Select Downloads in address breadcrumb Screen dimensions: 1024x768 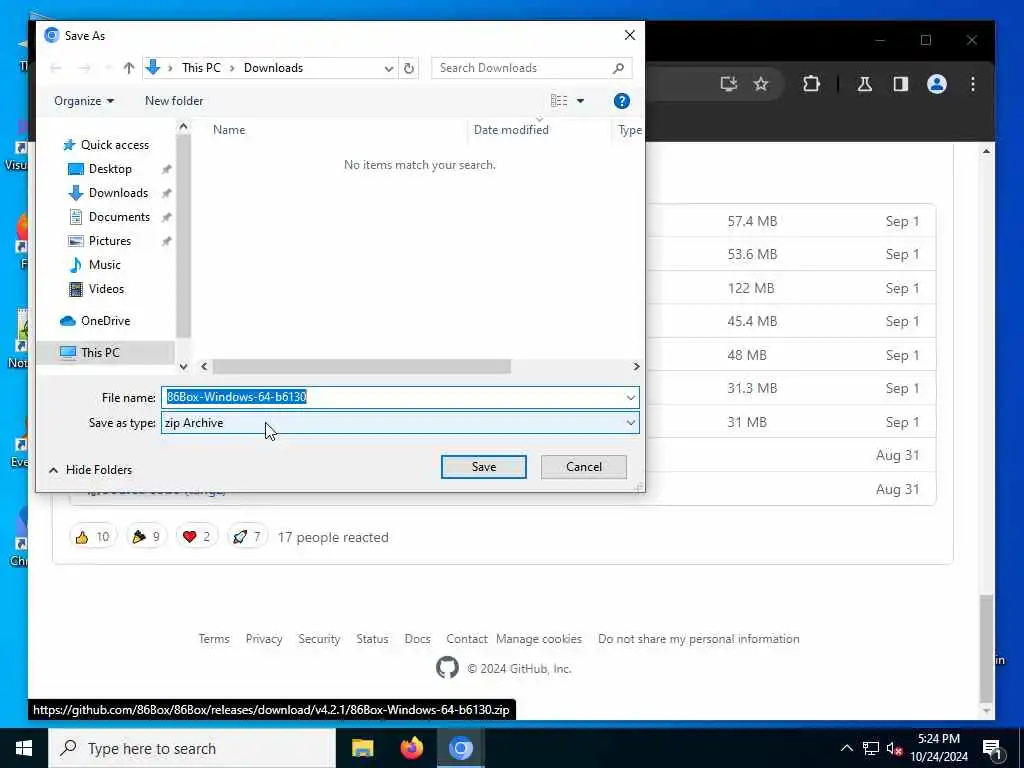273,68
